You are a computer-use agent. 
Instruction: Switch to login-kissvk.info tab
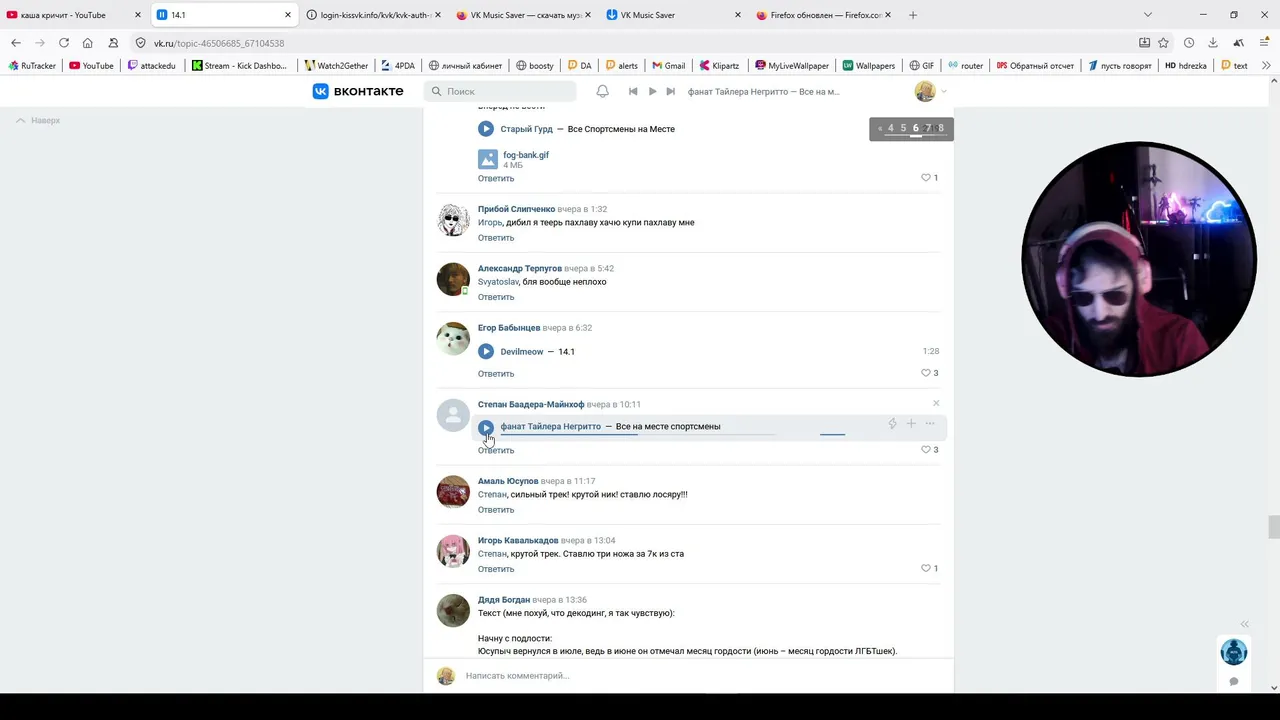coord(375,15)
